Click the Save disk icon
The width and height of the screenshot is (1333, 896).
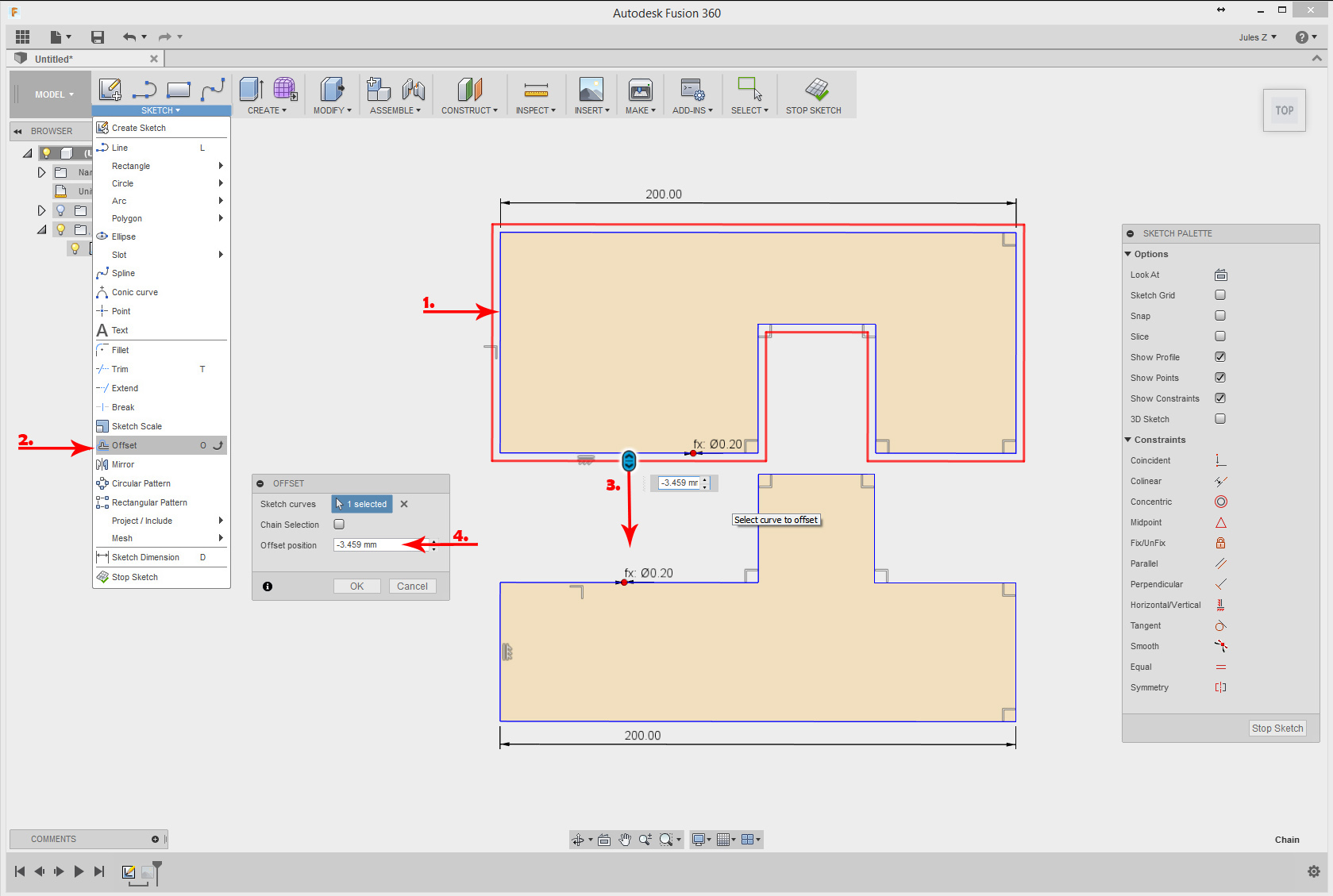(98, 37)
